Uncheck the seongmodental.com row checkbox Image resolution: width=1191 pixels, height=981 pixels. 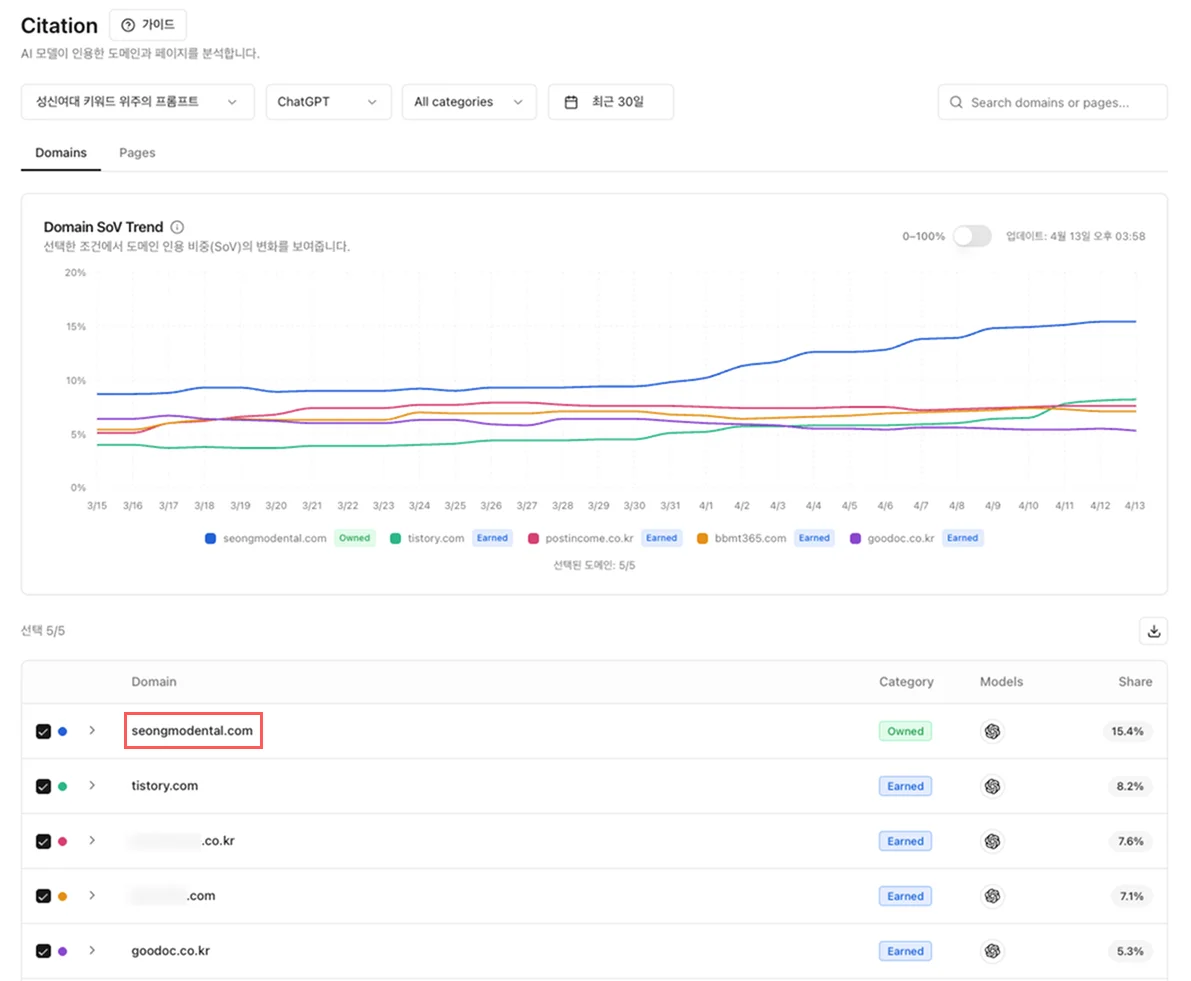coord(43,731)
